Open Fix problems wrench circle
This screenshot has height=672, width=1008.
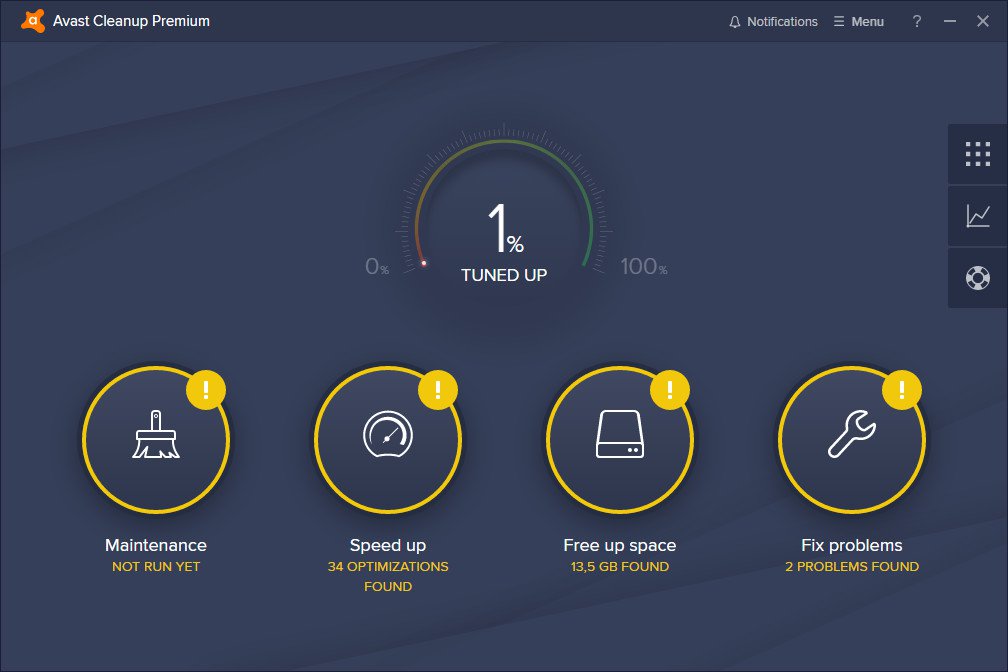click(852, 439)
